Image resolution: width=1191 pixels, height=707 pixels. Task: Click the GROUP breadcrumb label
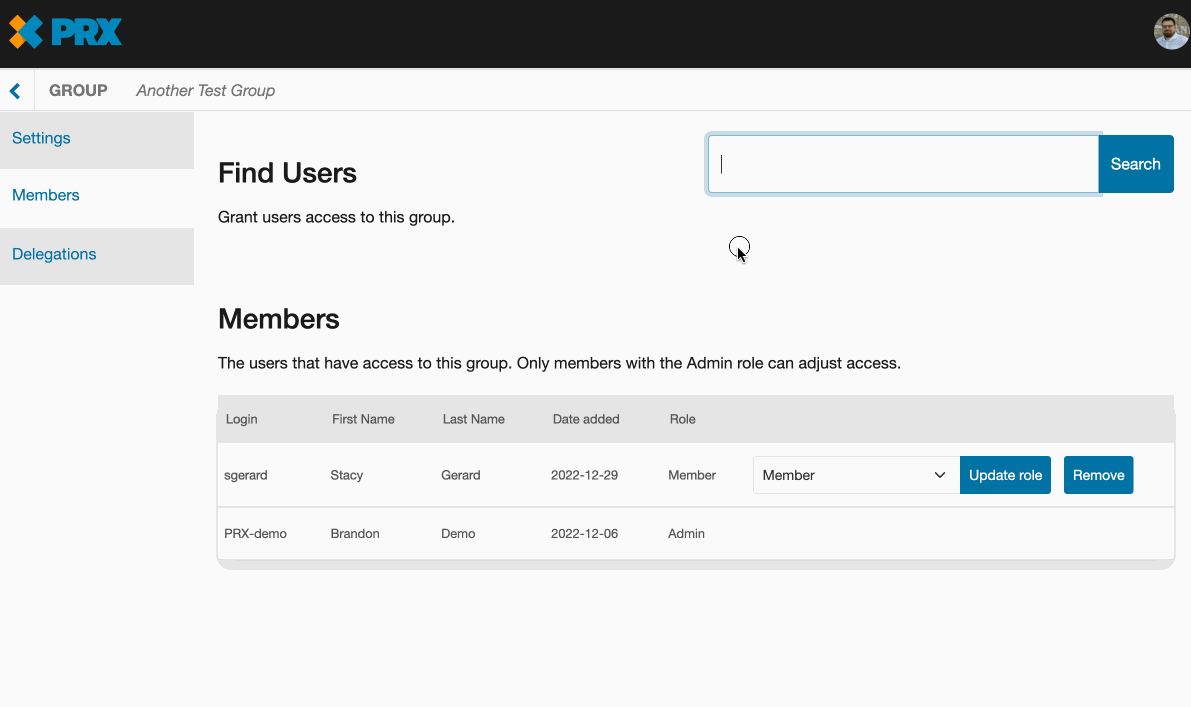click(x=78, y=90)
